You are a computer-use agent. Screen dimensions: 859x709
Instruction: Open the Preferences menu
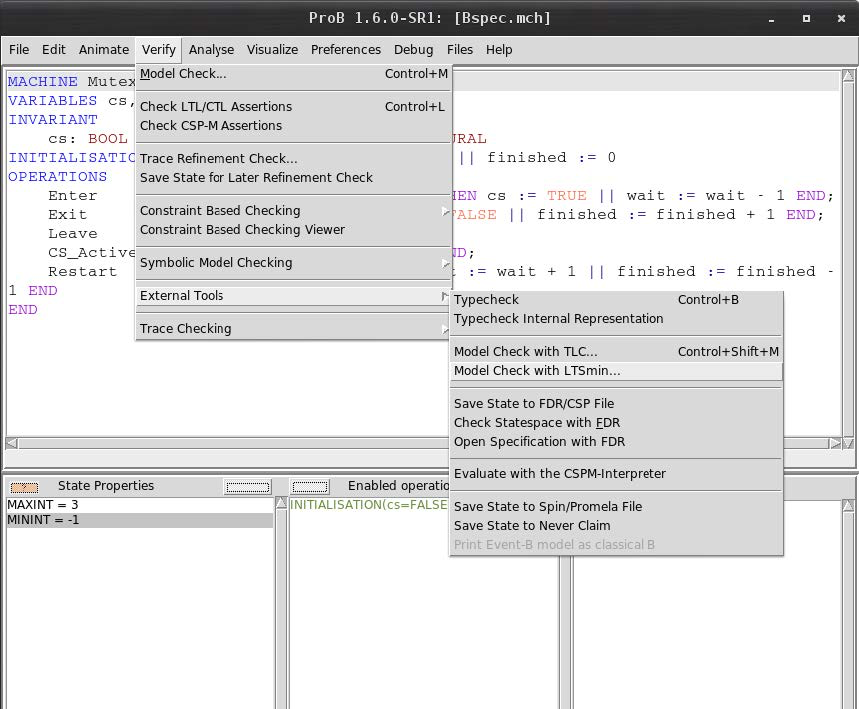345,49
